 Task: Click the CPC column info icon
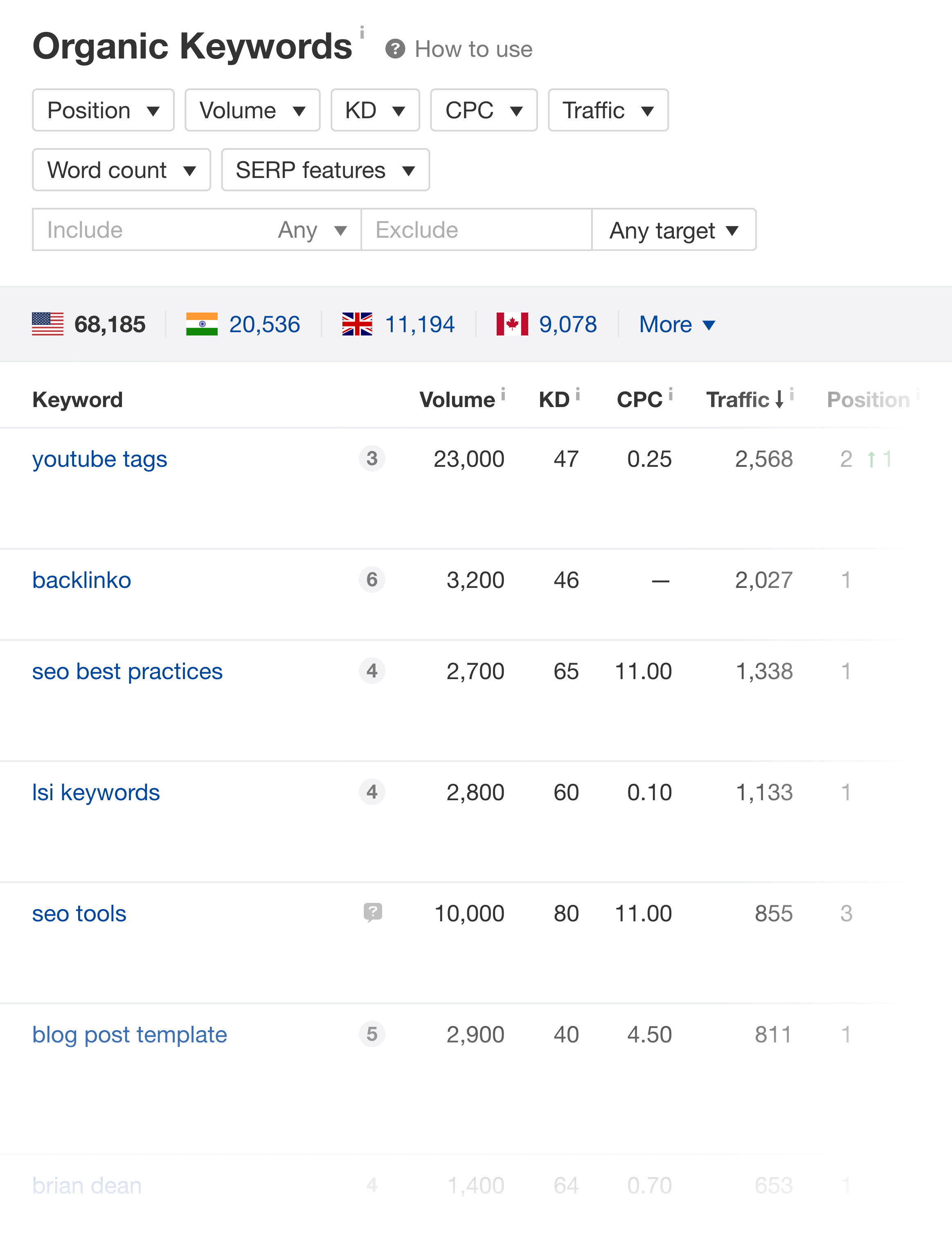671,394
